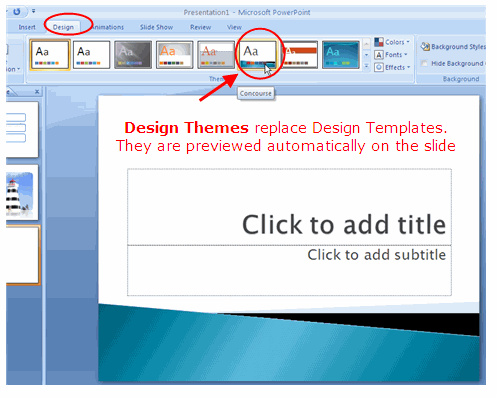Switch to the View tab
Image resolution: width=497 pixels, height=398 pixels.
pyautogui.click(x=234, y=27)
